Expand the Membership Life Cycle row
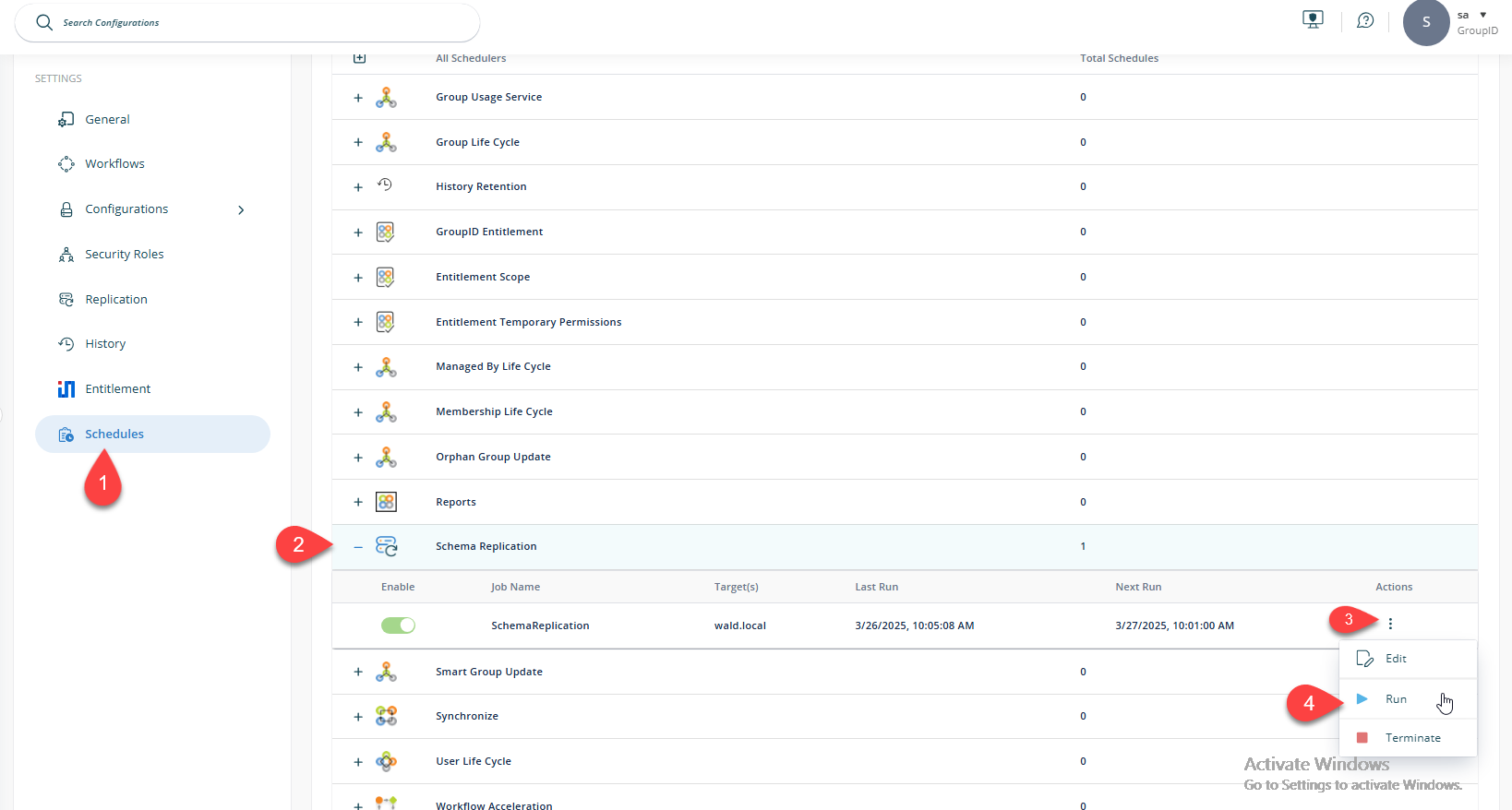 pyautogui.click(x=358, y=412)
